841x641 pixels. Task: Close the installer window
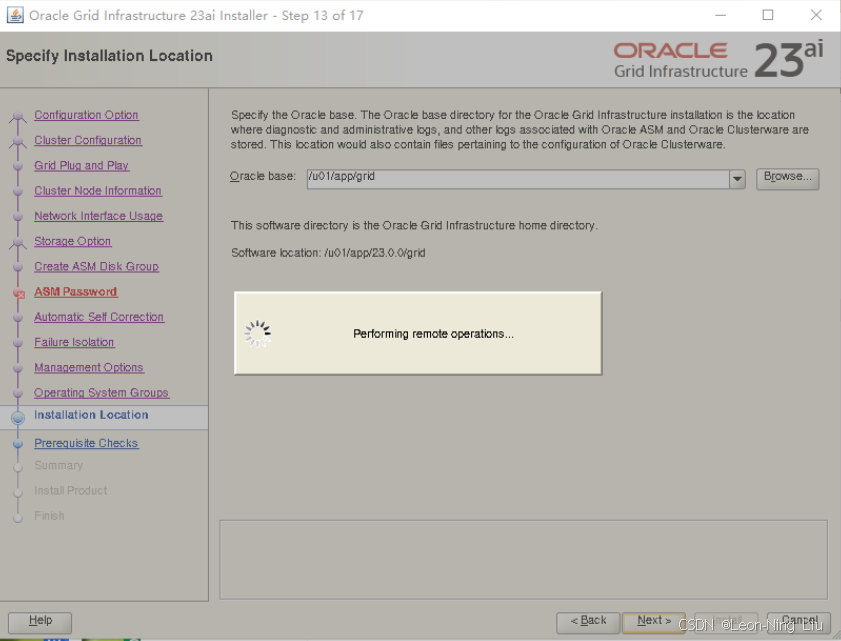pos(816,15)
